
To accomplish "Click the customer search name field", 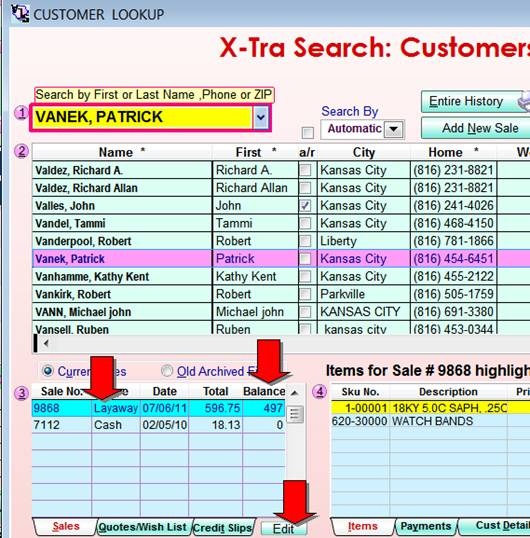I will point(143,117).
